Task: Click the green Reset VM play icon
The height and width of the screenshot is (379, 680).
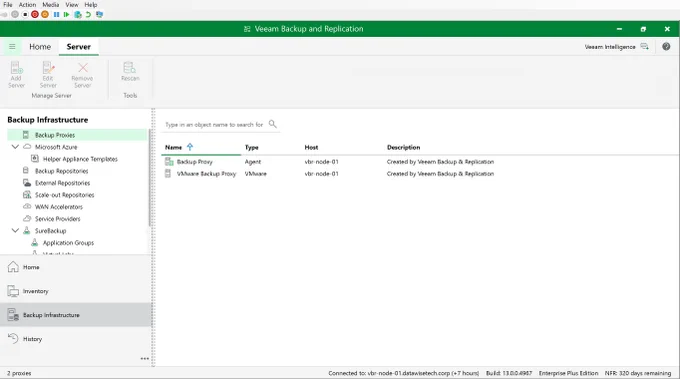Action: (66, 14)
